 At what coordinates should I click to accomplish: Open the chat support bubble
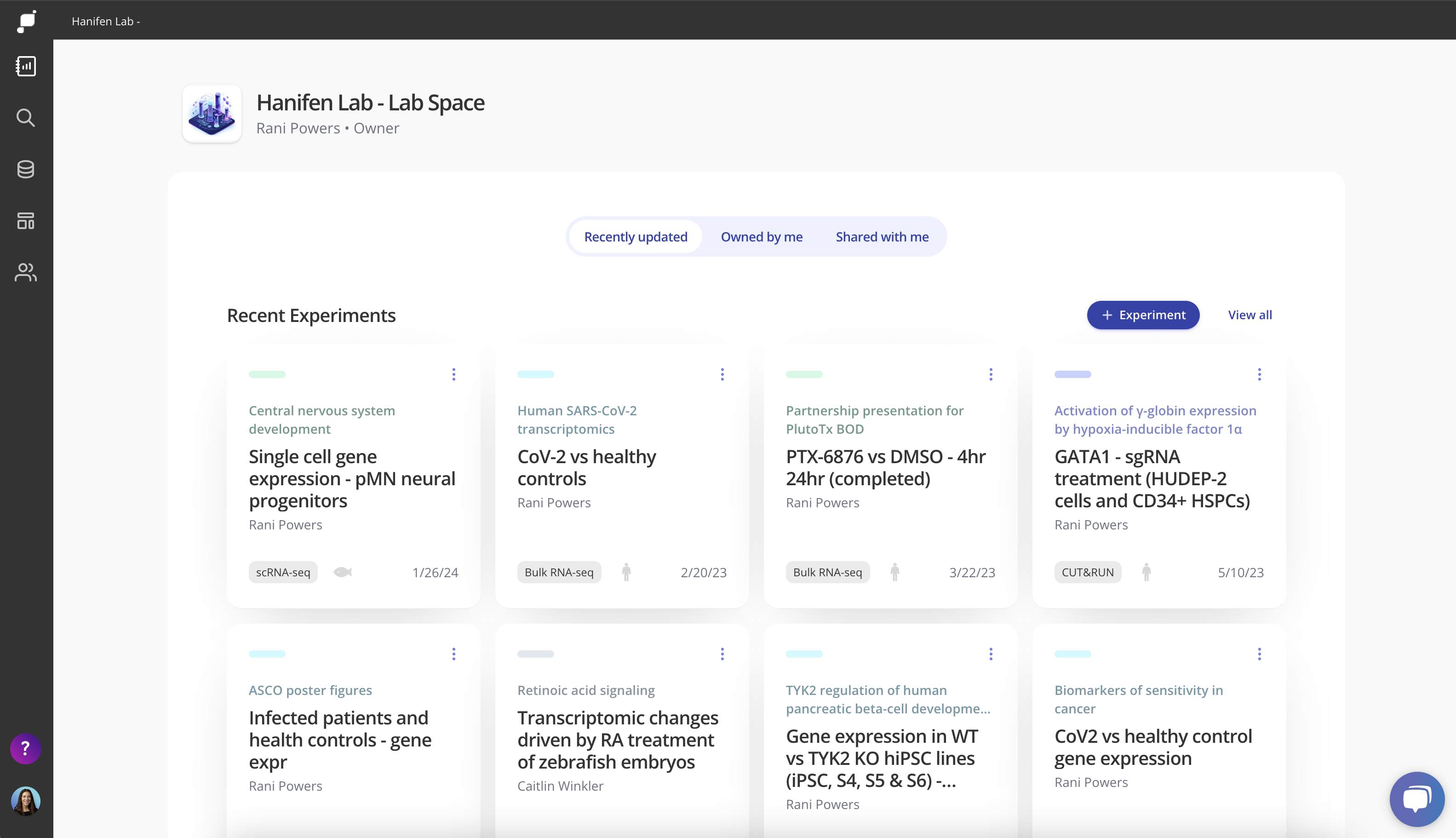tap(1416, 799)
